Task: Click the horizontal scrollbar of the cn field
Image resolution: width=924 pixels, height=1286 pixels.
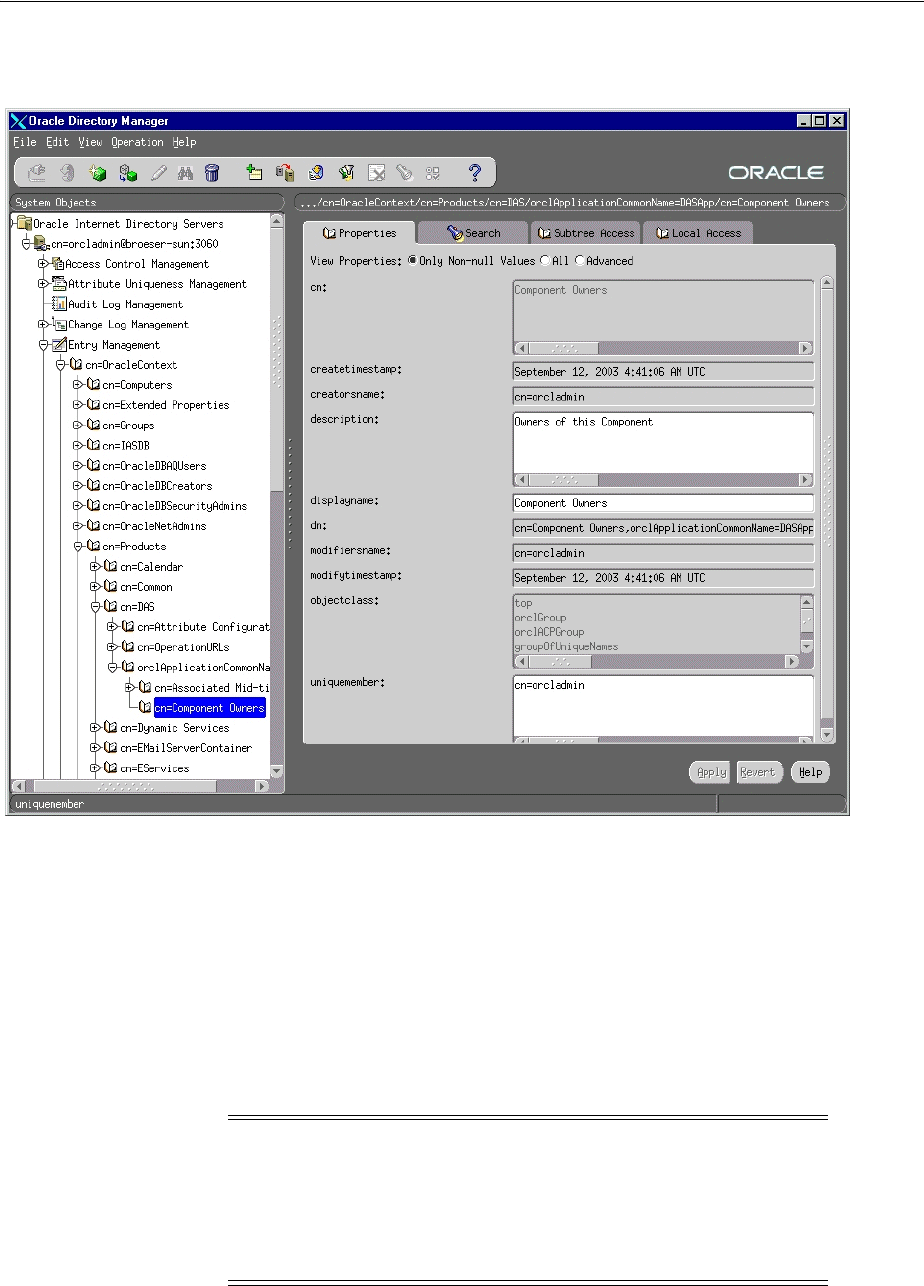Action: coord(662,348)
